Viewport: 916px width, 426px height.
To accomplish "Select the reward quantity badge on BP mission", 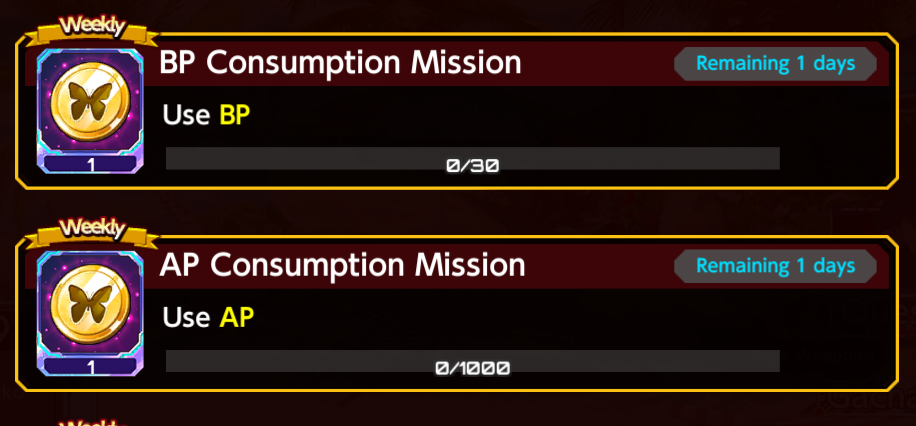I will pyautogui.click(x=90, y=165).
